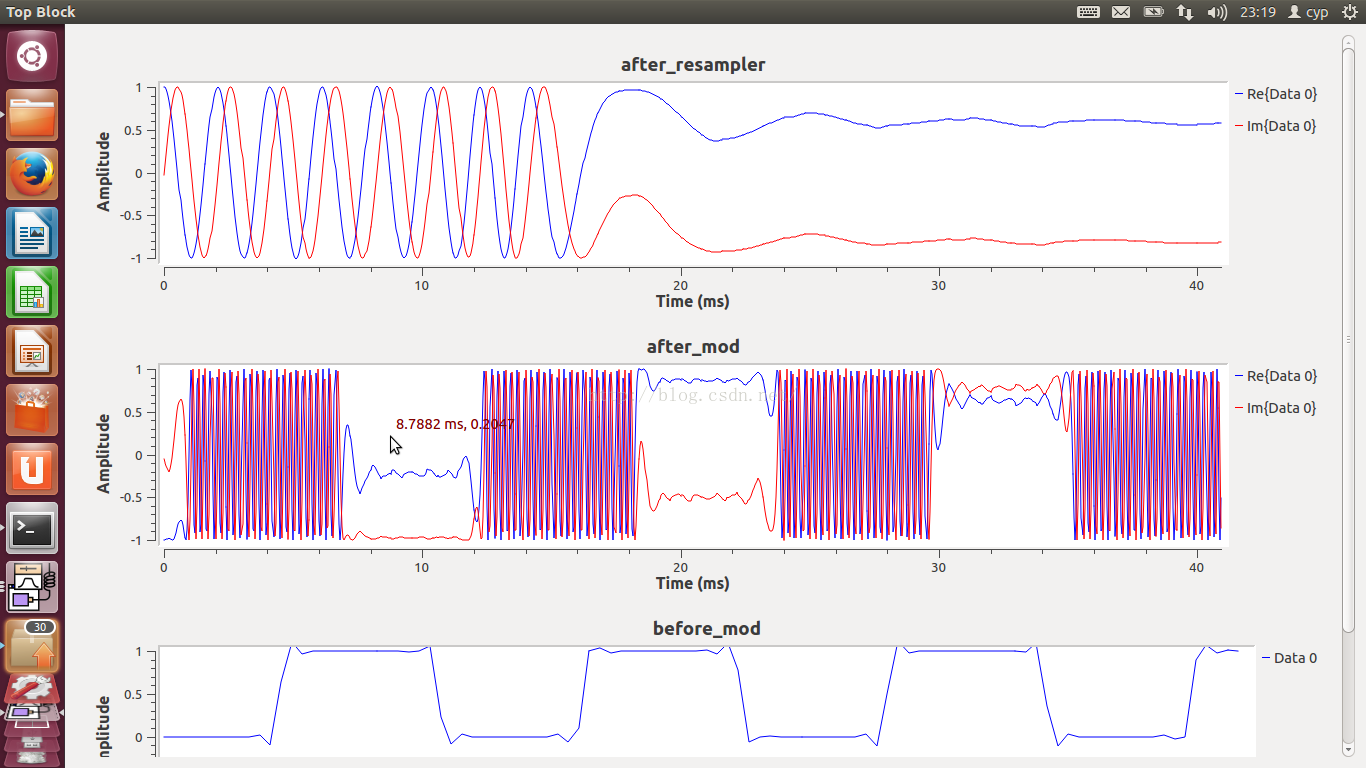Start LibreOffice Impress from the launcher
This screenshot has width=1366, height=768.
pyautogui.click(x=32, y=352)
